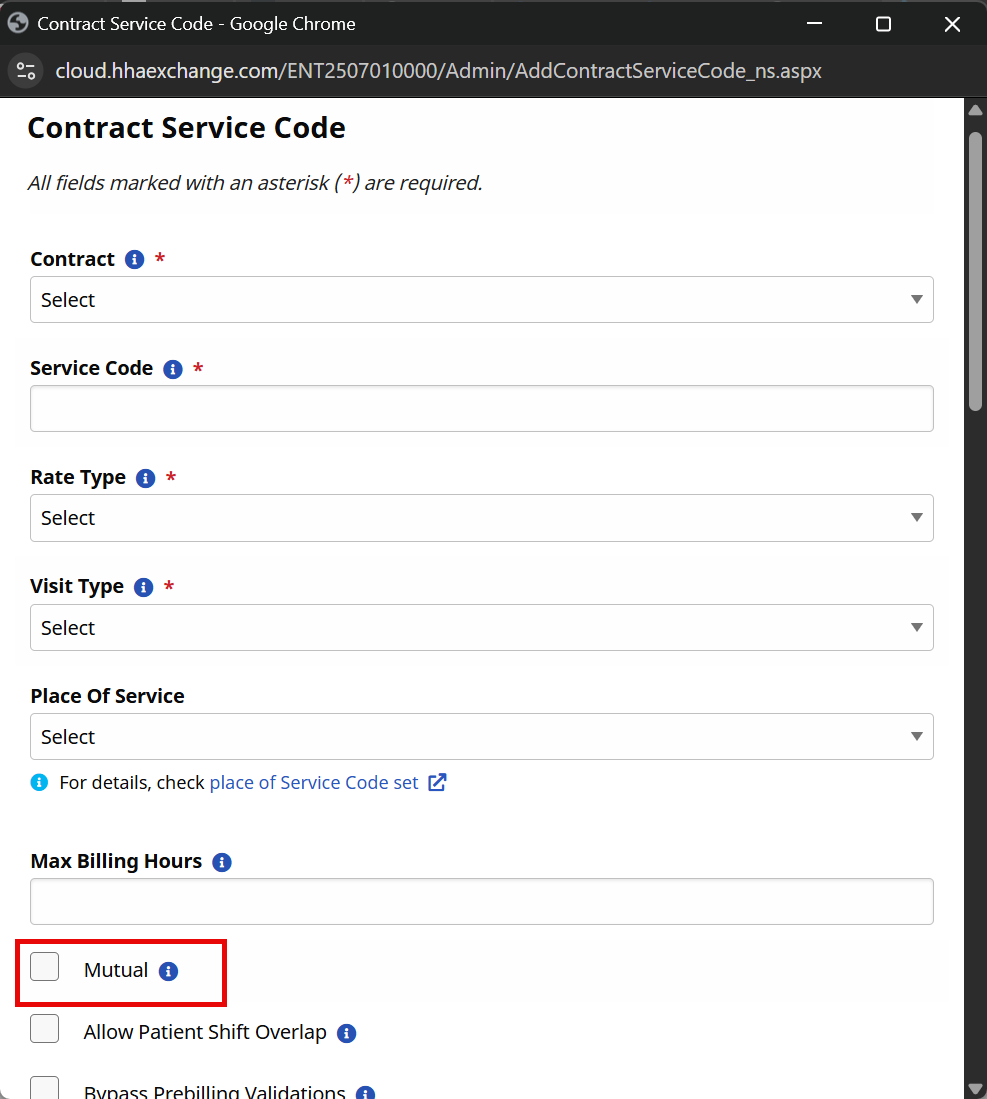987x1099 pixels.
Task: Click the site information icon in address bar
Action: click(27, 71)
